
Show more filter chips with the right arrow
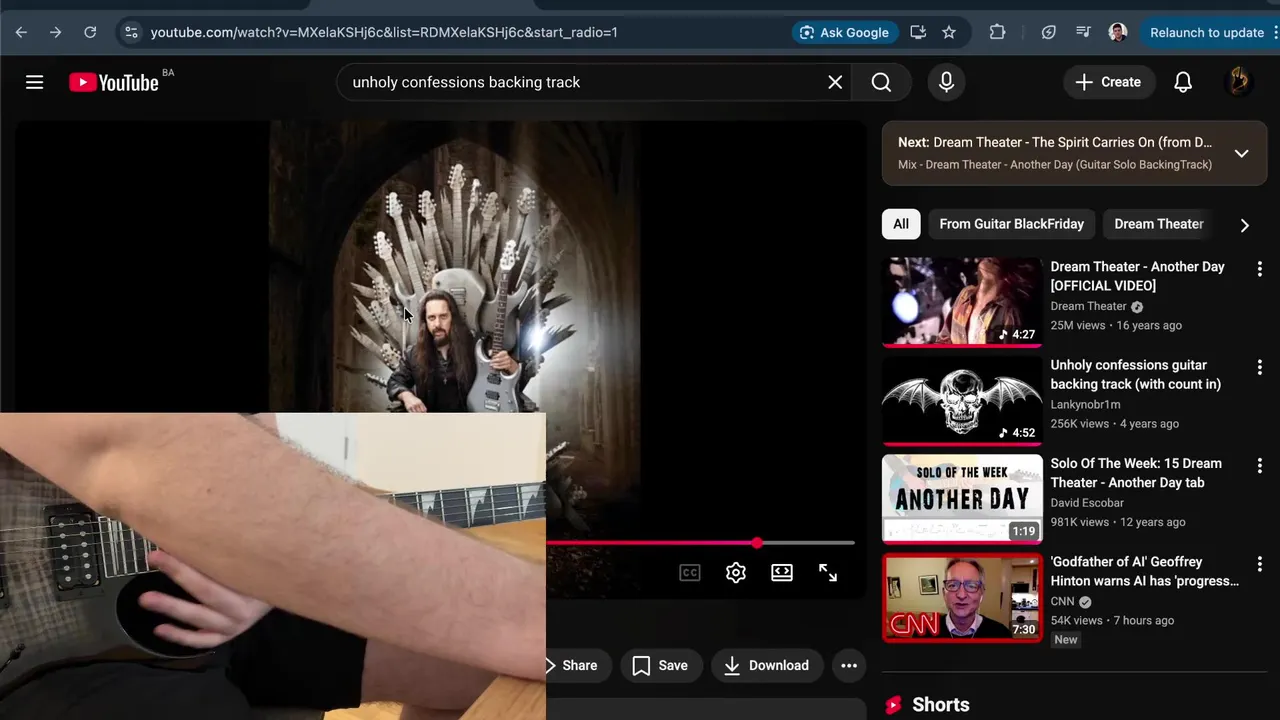1244,225
